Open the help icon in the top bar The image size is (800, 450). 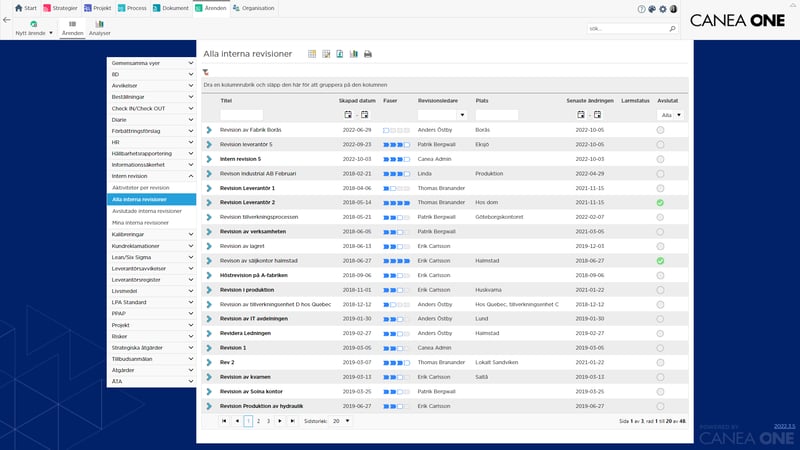pyautogui.click(x=641, y=9)
